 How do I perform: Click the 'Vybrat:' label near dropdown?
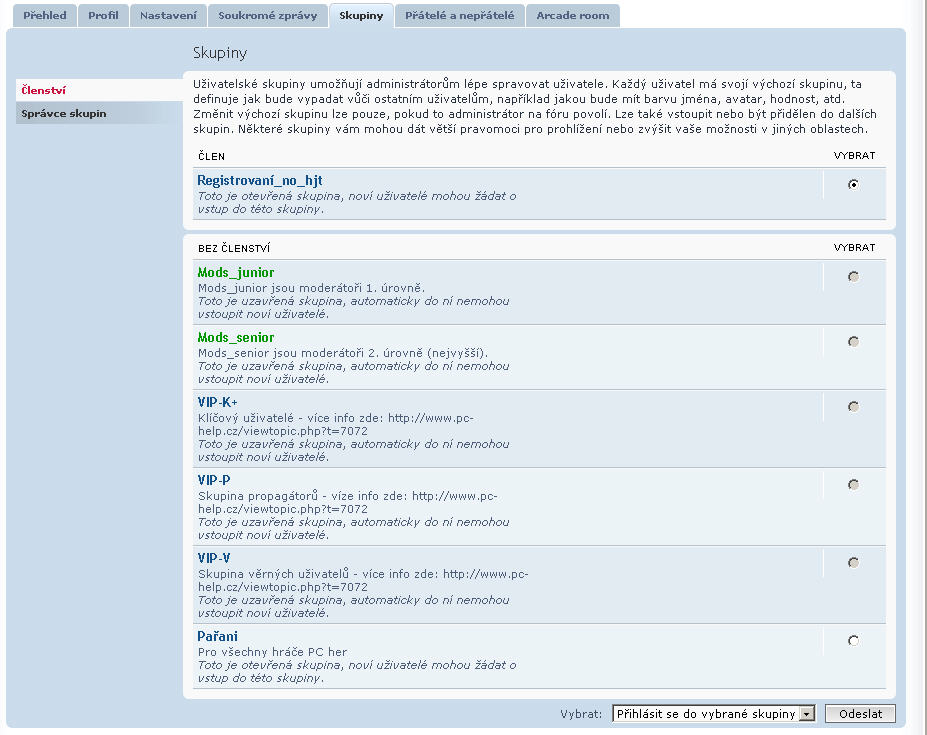coord(581,714)
